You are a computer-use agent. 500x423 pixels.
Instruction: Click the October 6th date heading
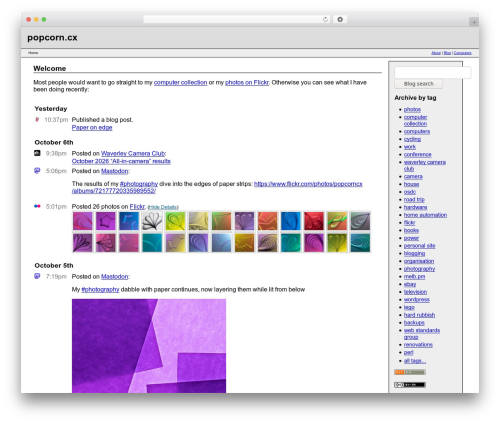54,142
